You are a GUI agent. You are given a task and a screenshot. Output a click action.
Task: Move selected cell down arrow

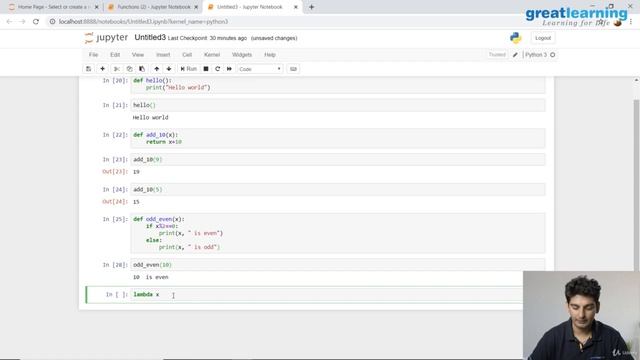tap(169, 69)
